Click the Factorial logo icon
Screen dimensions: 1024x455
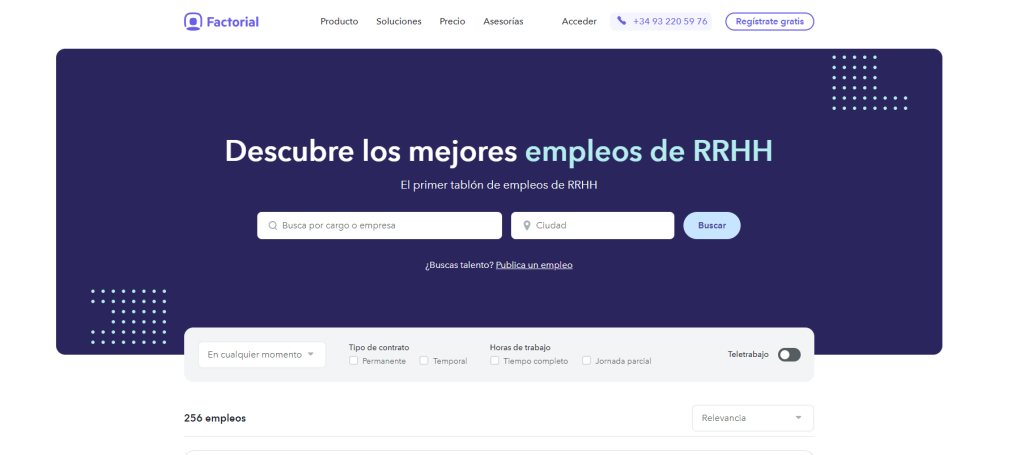(x=193, y=21)
